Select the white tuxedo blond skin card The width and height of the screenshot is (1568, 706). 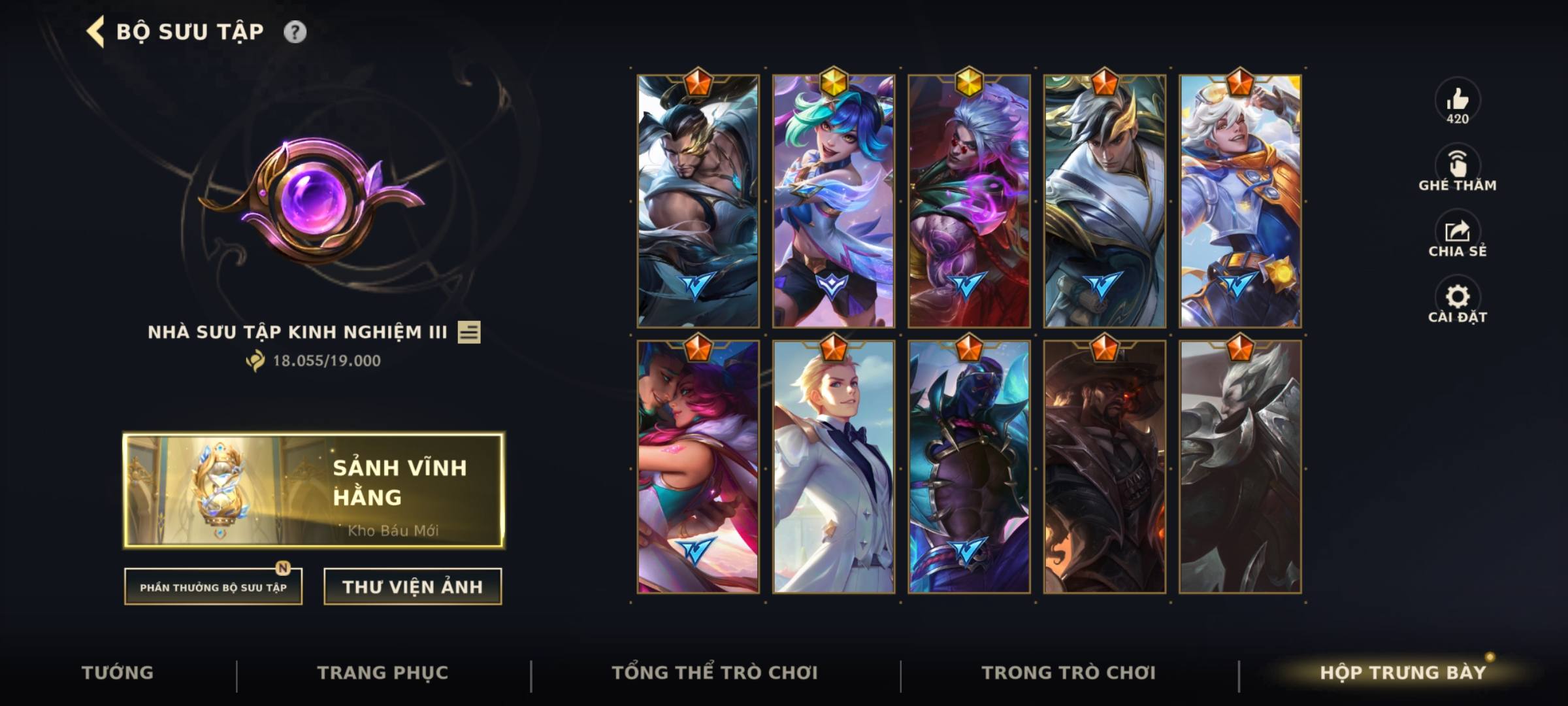834,466
